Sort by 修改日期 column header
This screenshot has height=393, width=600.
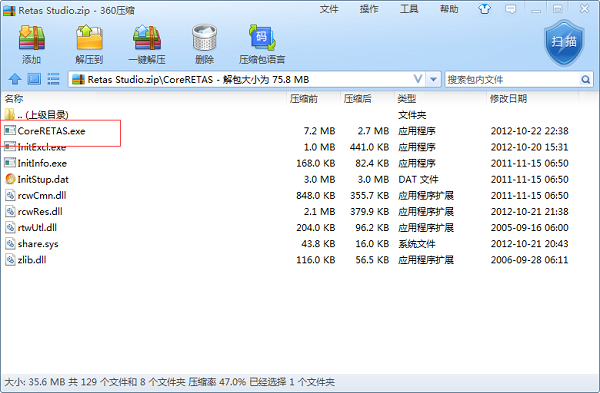[x=509, y=99]
